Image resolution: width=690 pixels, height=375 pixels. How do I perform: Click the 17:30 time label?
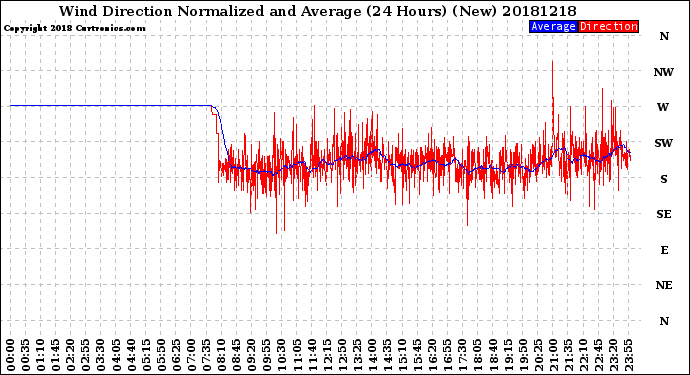coord(463,355)
